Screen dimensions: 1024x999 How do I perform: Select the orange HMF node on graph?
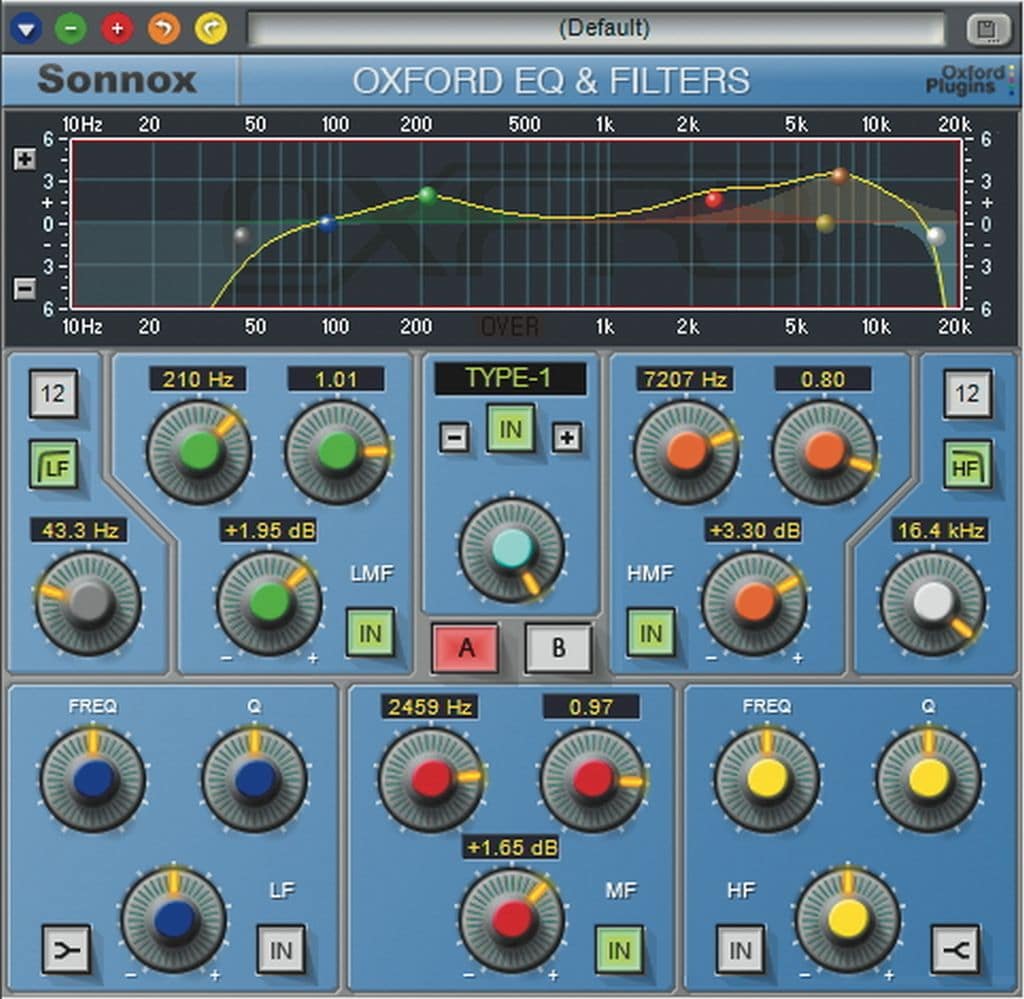pyautogui.click(x=840, y=175)
